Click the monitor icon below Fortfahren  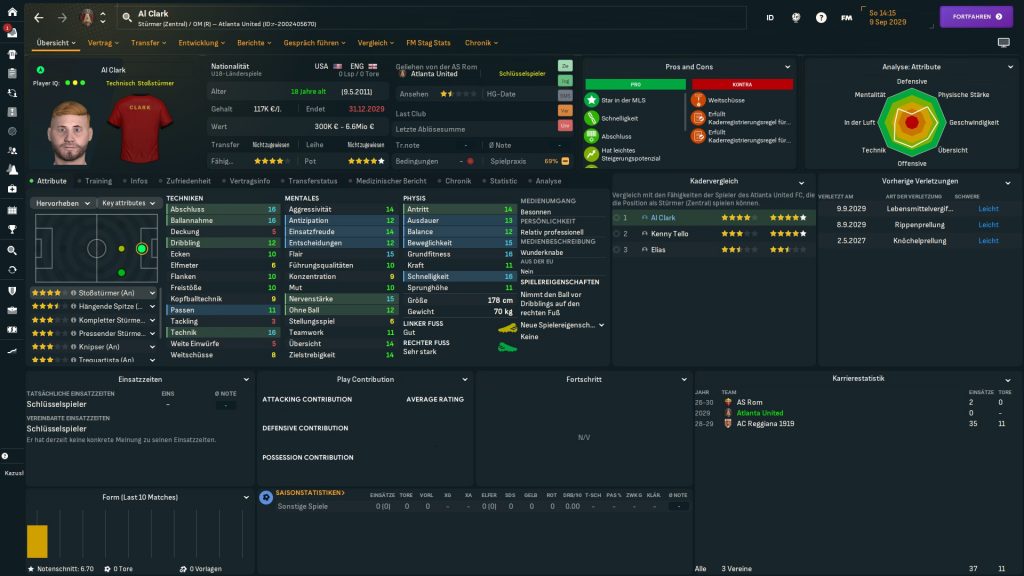coord(1003,43)
